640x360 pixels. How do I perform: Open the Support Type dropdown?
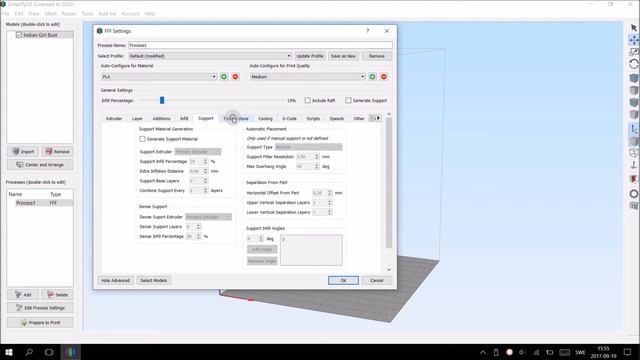tap(309, 147)
